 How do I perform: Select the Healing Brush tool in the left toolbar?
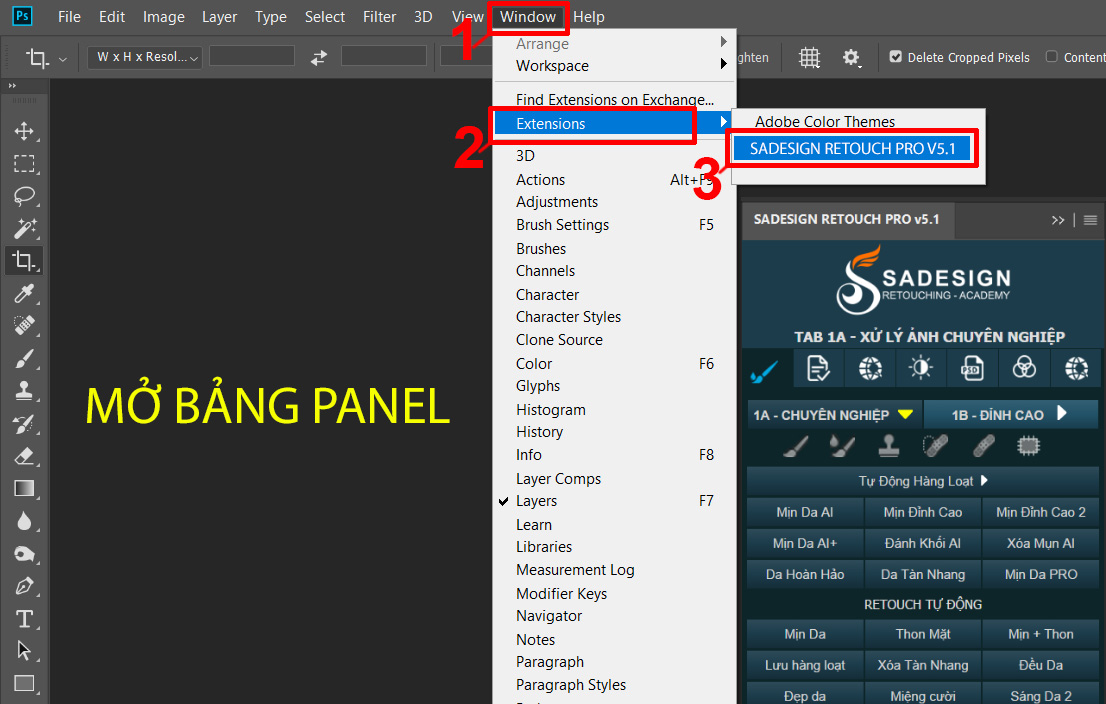tap(24, 326)
